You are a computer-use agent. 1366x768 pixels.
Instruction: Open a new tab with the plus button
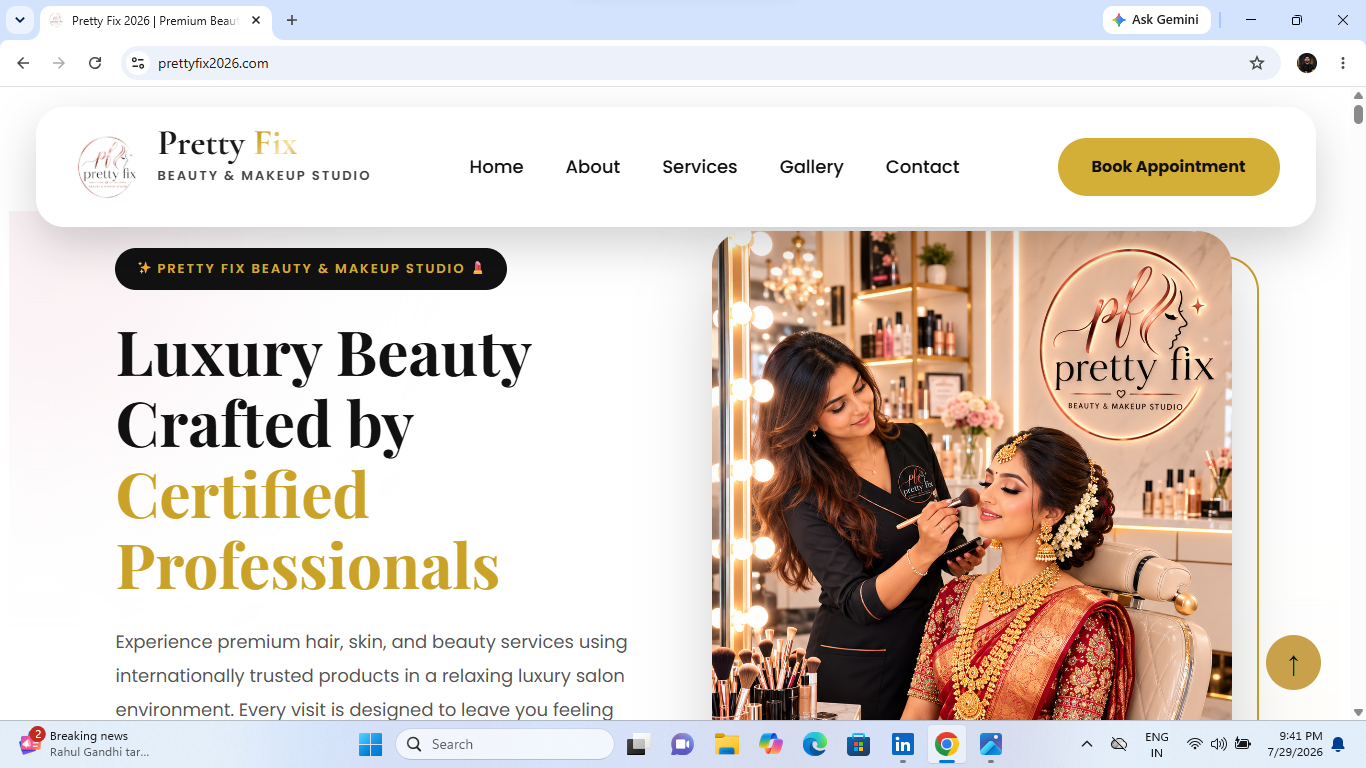pyautogui.click(x=292, y=20)
